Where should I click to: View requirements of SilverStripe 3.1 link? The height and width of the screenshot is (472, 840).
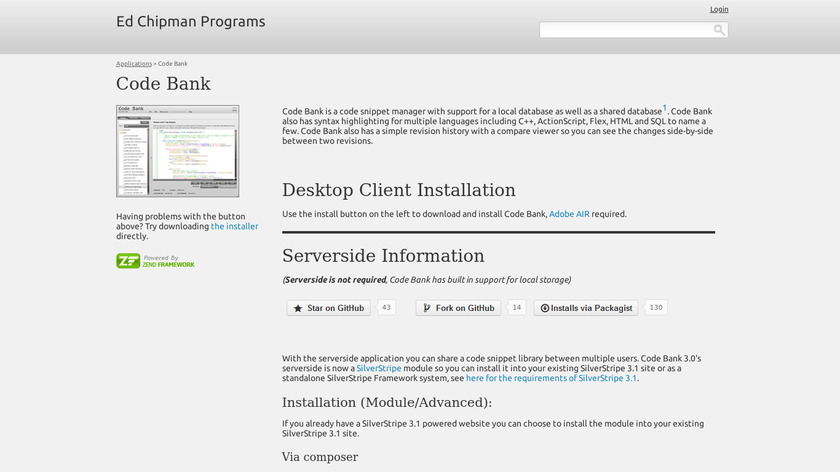click(551, 378)
